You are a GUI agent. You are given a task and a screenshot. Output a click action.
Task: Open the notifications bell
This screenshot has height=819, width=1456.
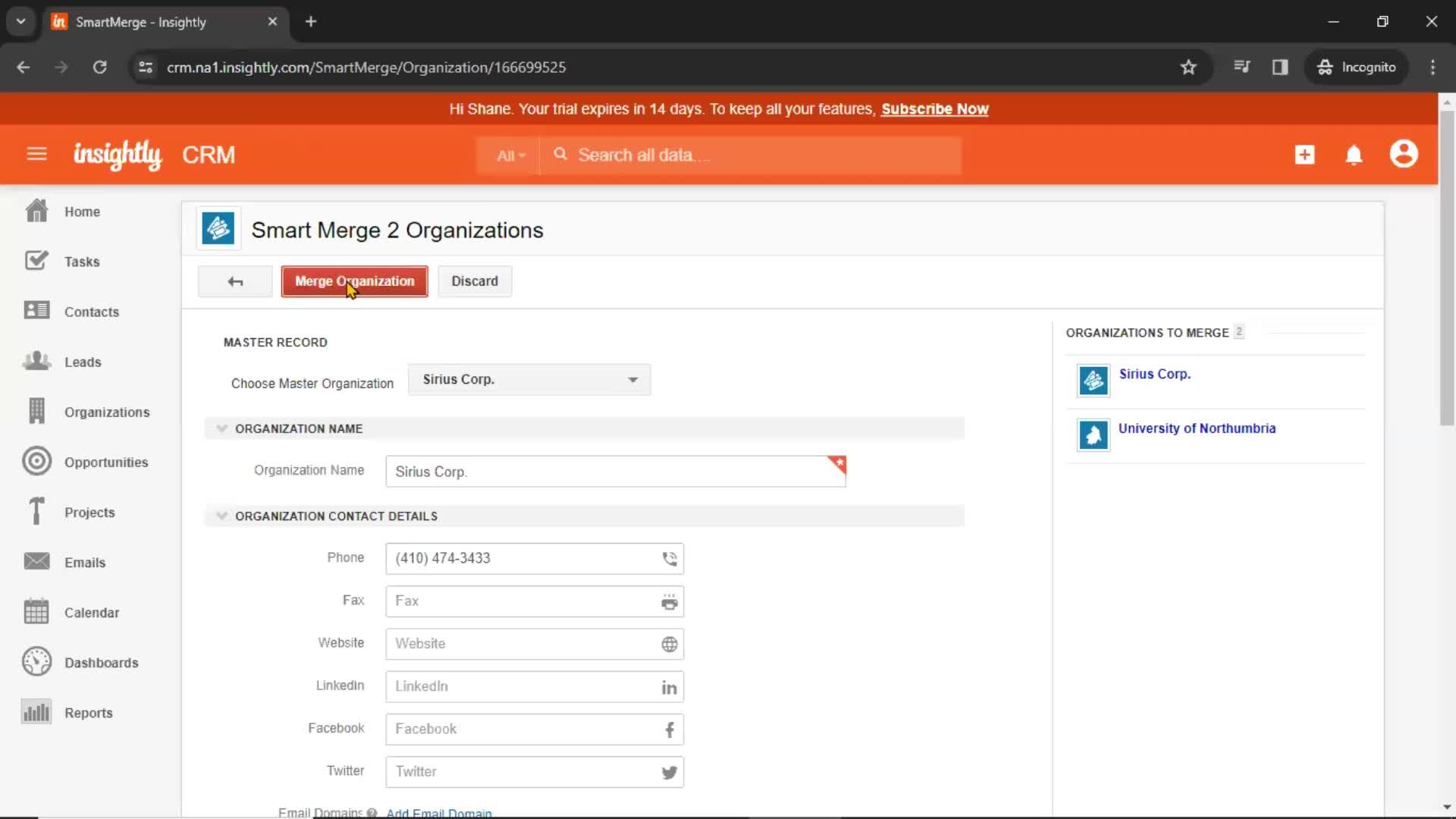point(1354,155)
